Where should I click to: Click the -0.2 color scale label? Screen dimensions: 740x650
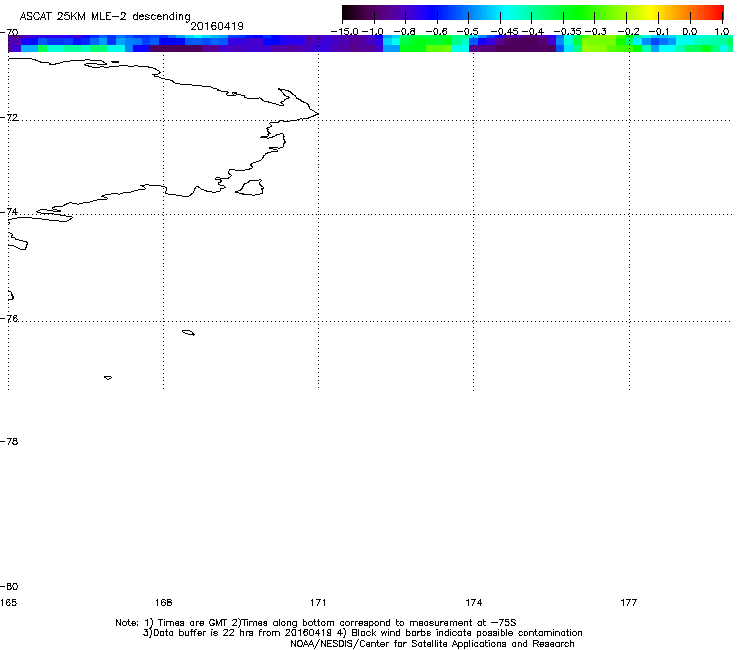[x=629, y=32]
